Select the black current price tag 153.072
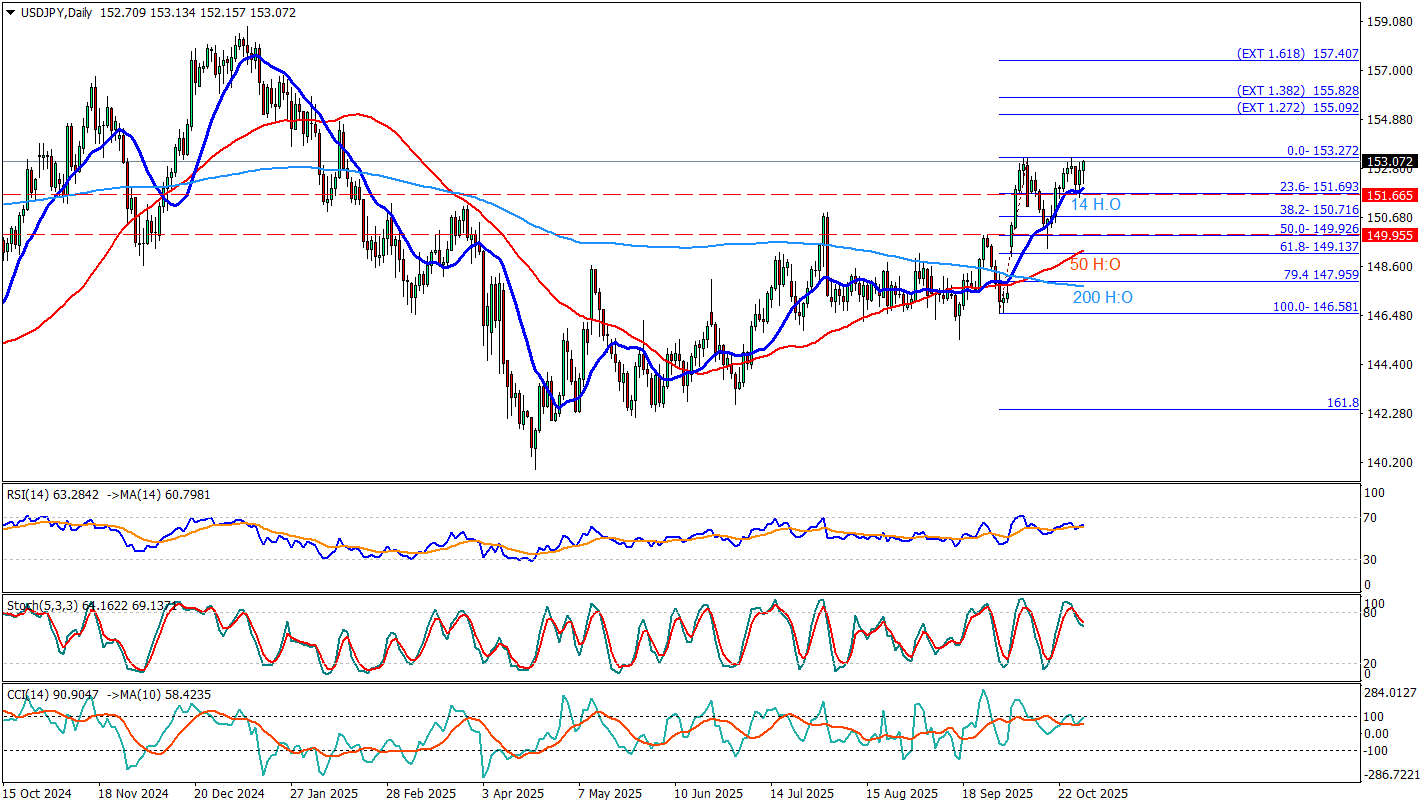Image resolution: width=1424 pixels, height=806 pixels. 1390,161
